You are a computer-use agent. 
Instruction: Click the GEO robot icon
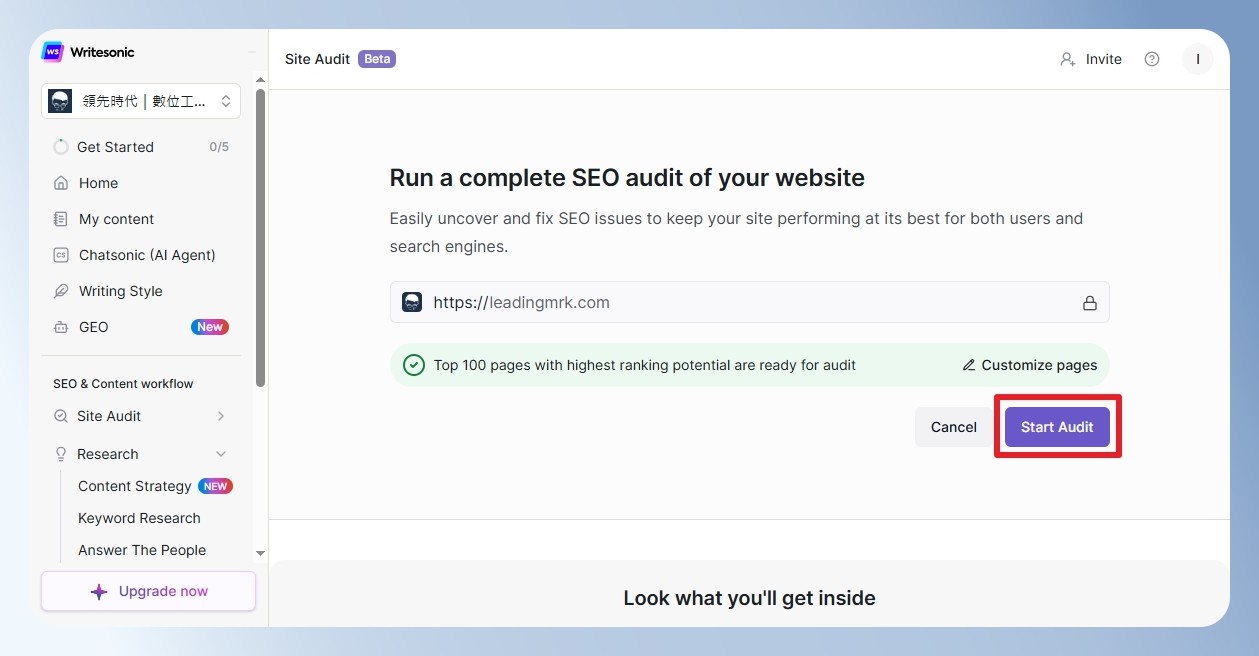coord(61,327)
